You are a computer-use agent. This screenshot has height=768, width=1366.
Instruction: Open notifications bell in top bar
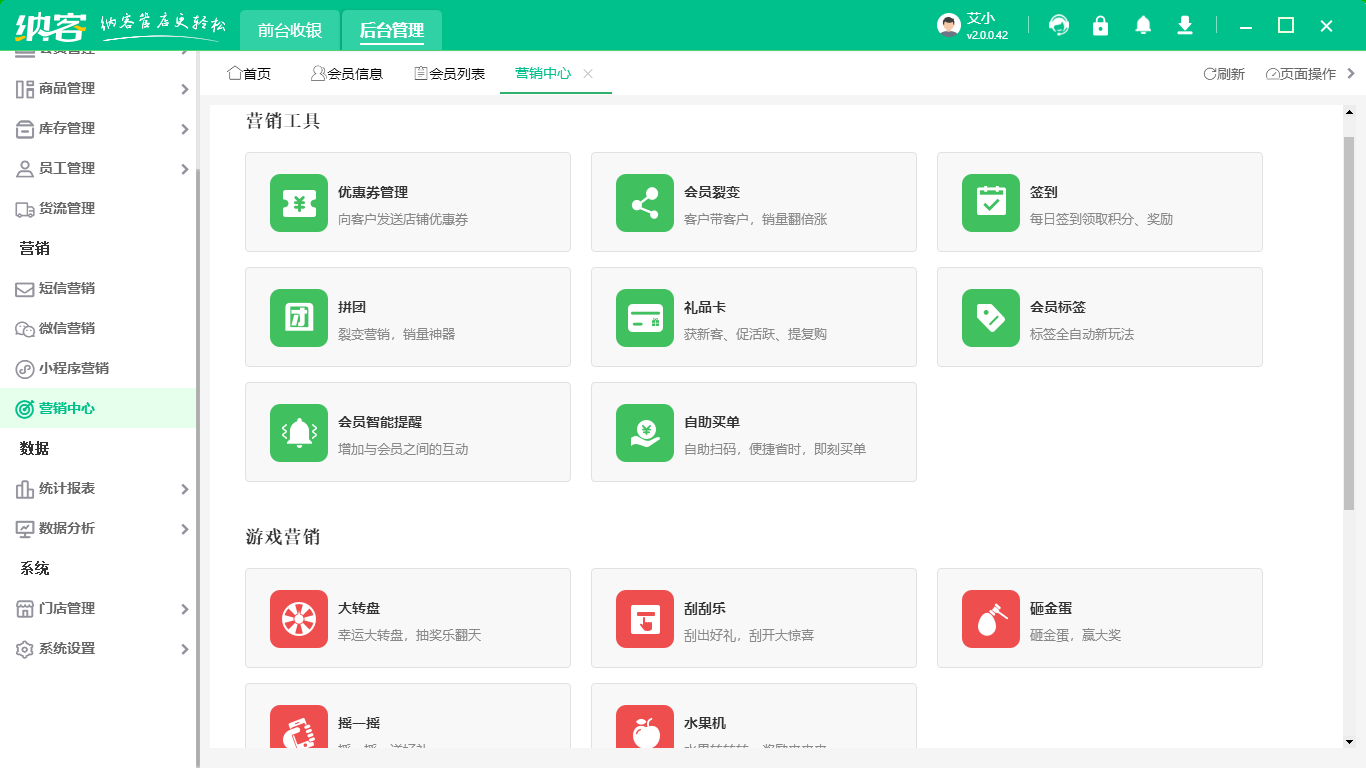click(x=1143, y=26)
